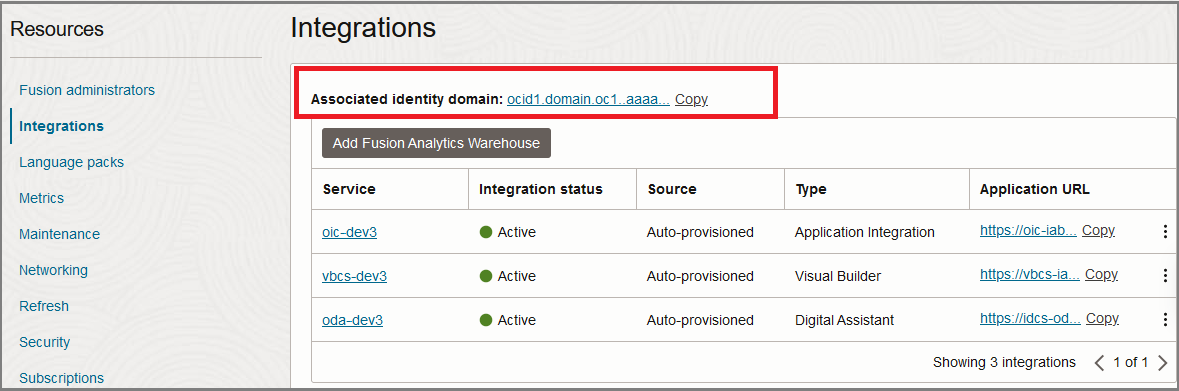
Task: Go to next integrations page arrow
Action: (1162, 362)
